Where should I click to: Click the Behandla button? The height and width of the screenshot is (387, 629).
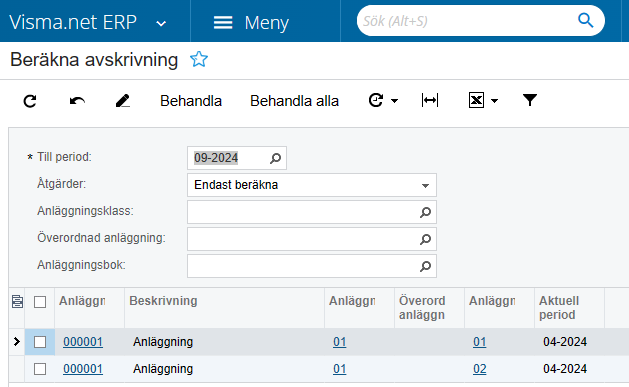coord(191,101)
